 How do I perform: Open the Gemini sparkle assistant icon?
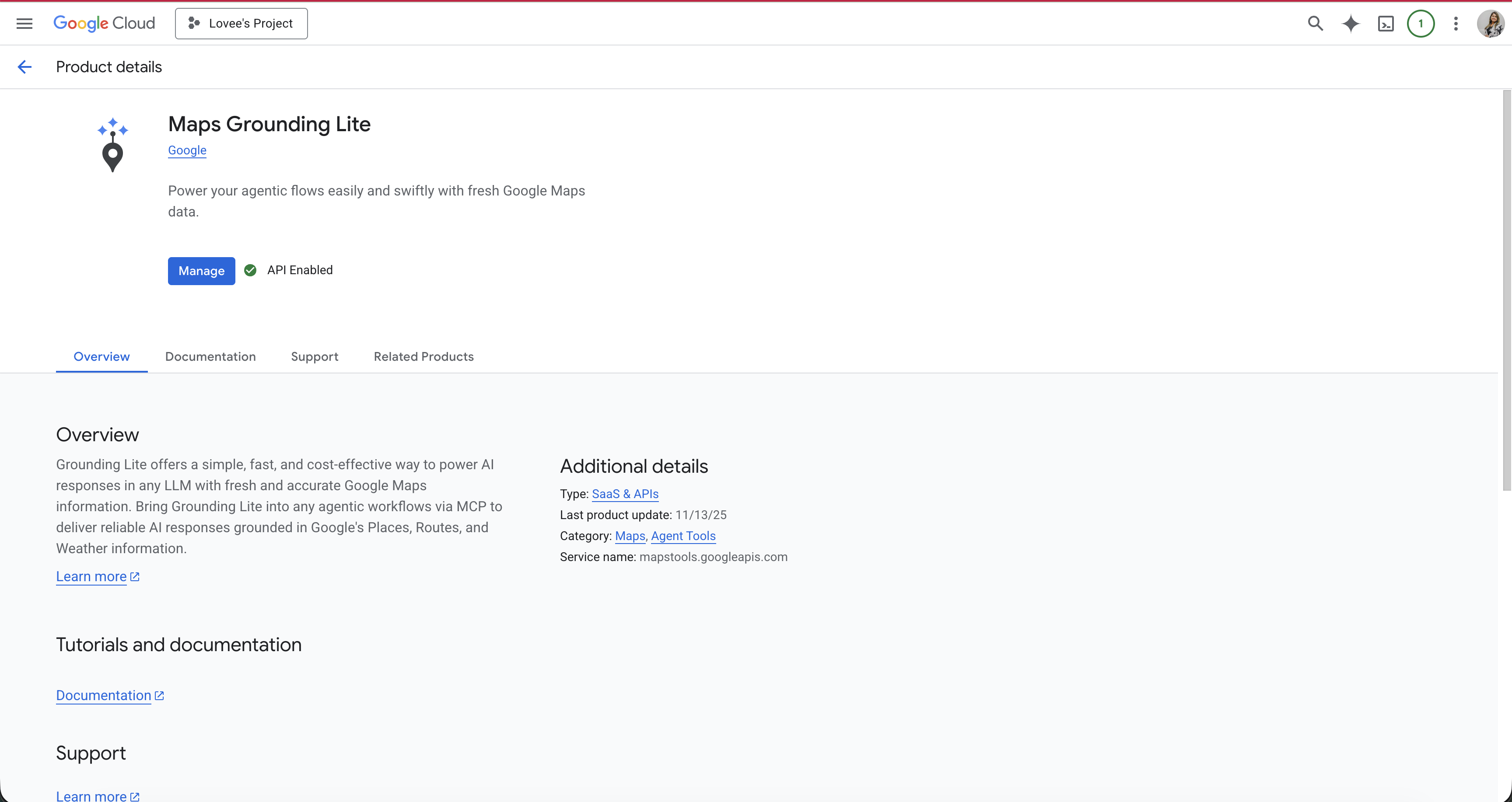(1351, 24)
